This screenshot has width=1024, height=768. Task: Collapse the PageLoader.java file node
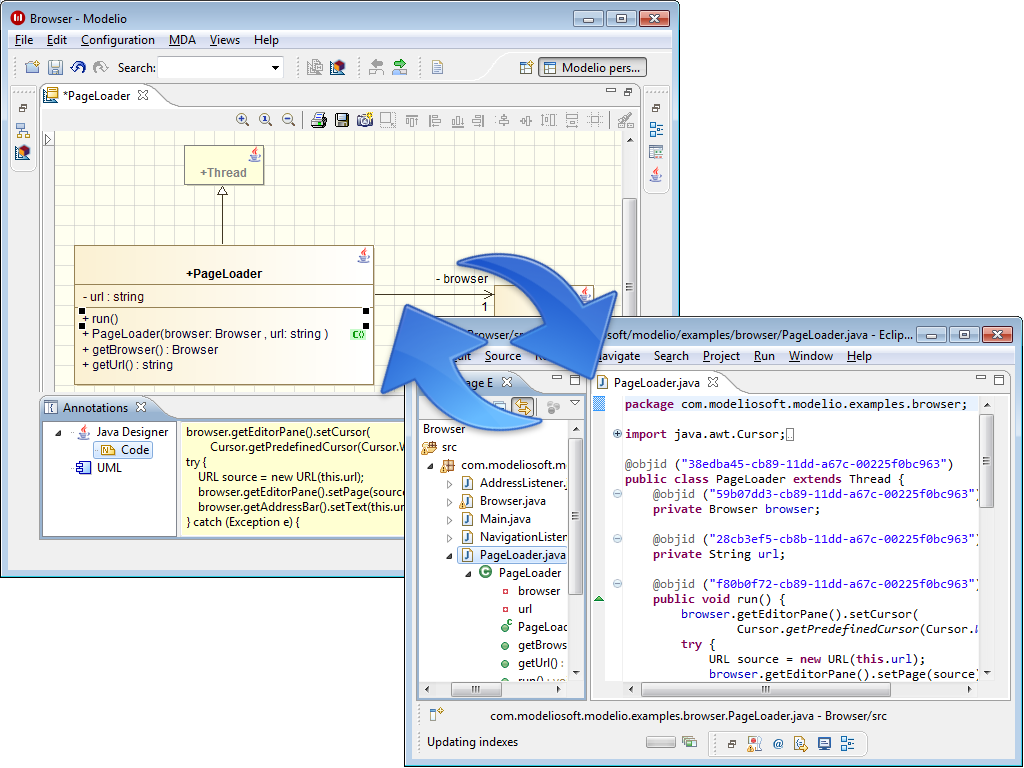point(449,556)
